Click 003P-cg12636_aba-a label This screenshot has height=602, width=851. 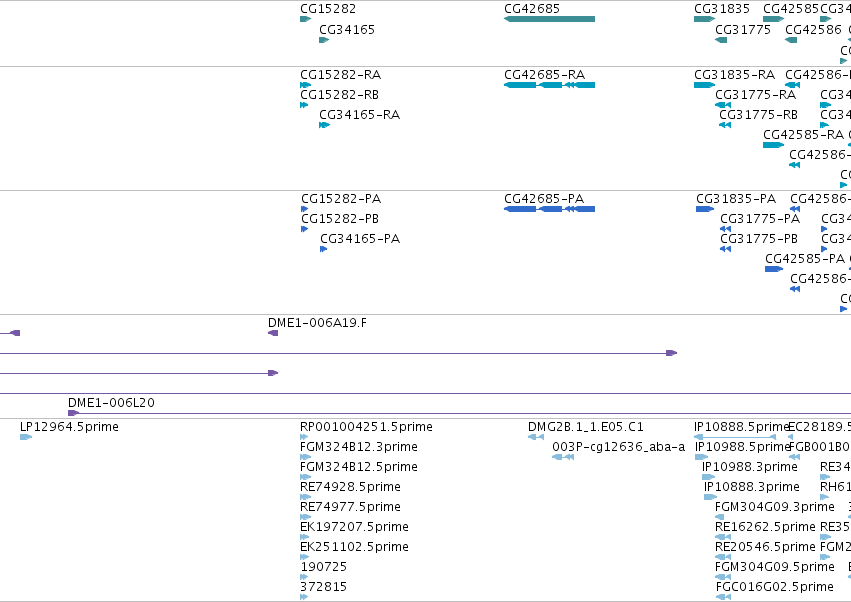(x=619, y=447)
